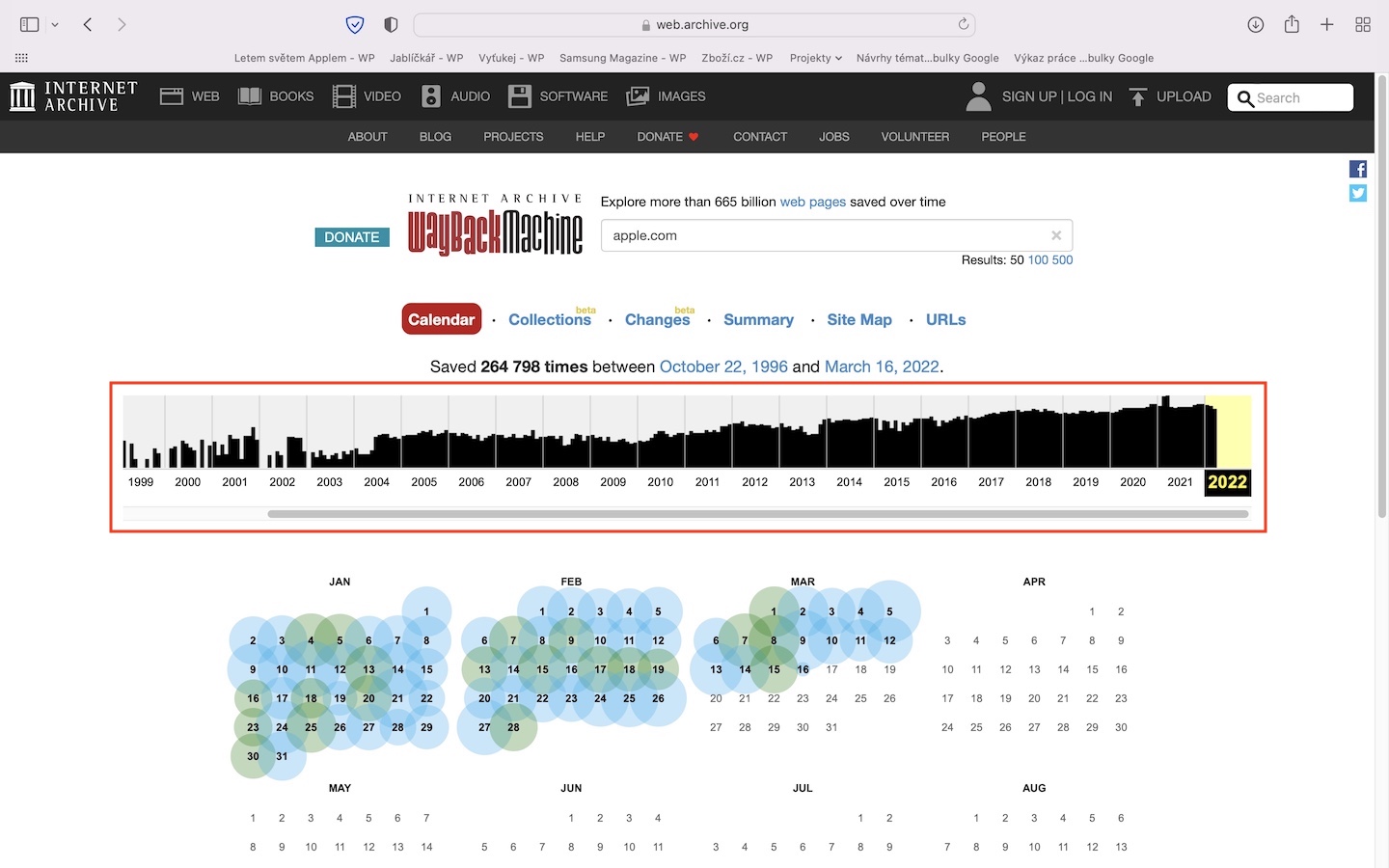The image size is (1389, 868).
Task: Reload the web.archive.org page
Action: (963, 24)
